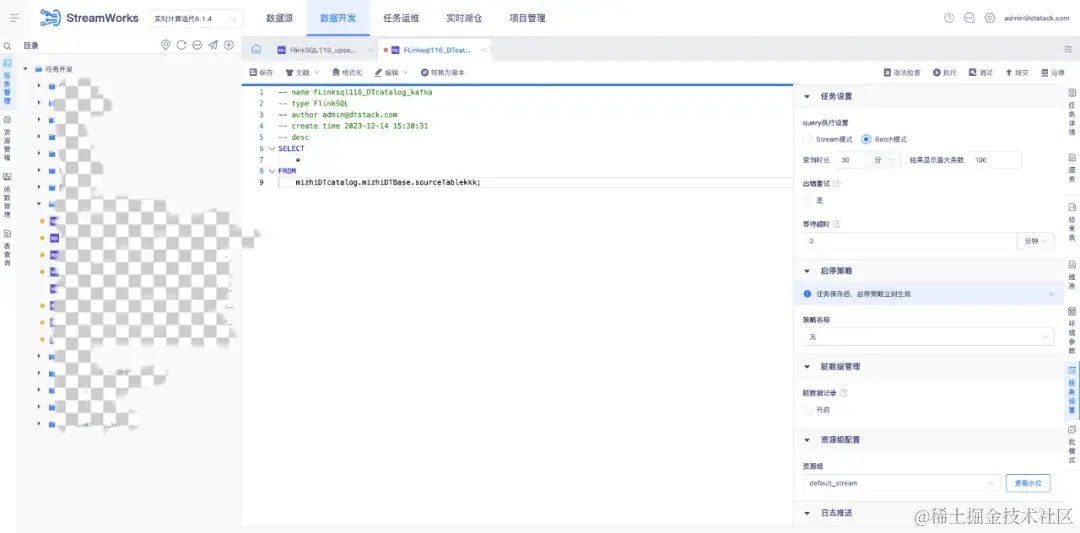Screen dimensions: 1080x533
Task: Click the locate pin icon in 目录 header
Action: 165,45
